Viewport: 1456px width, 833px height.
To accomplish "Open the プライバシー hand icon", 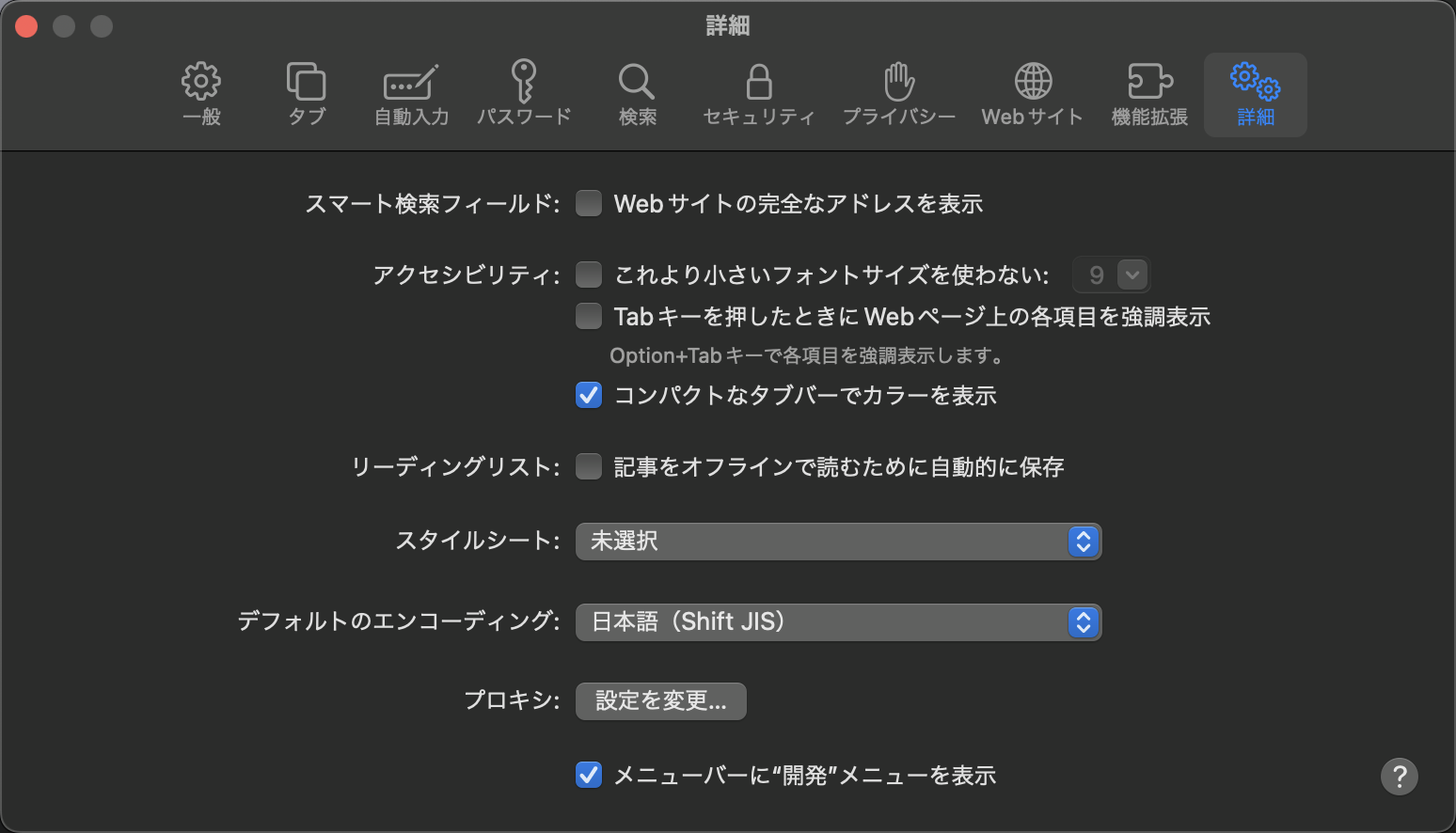I will tap(898, 92).
